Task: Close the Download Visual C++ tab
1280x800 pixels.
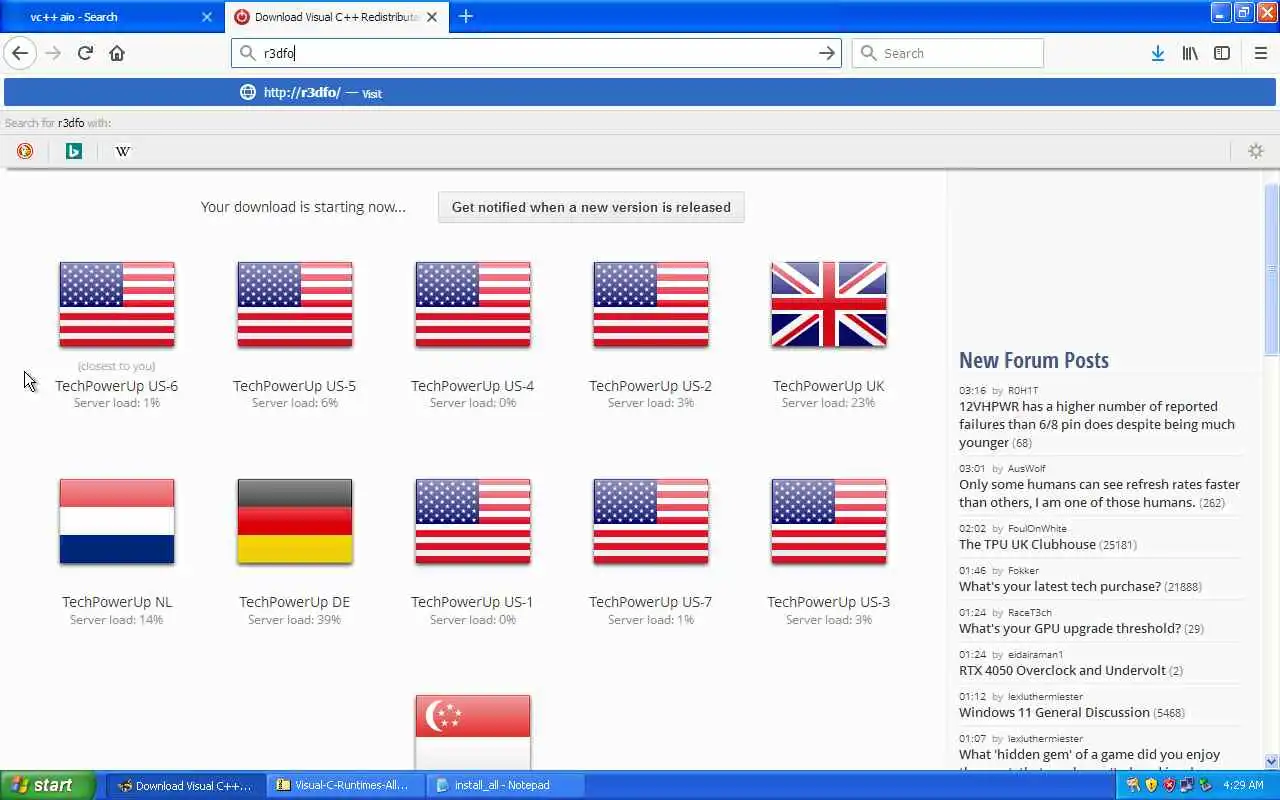Action: [x=432, y=17]
